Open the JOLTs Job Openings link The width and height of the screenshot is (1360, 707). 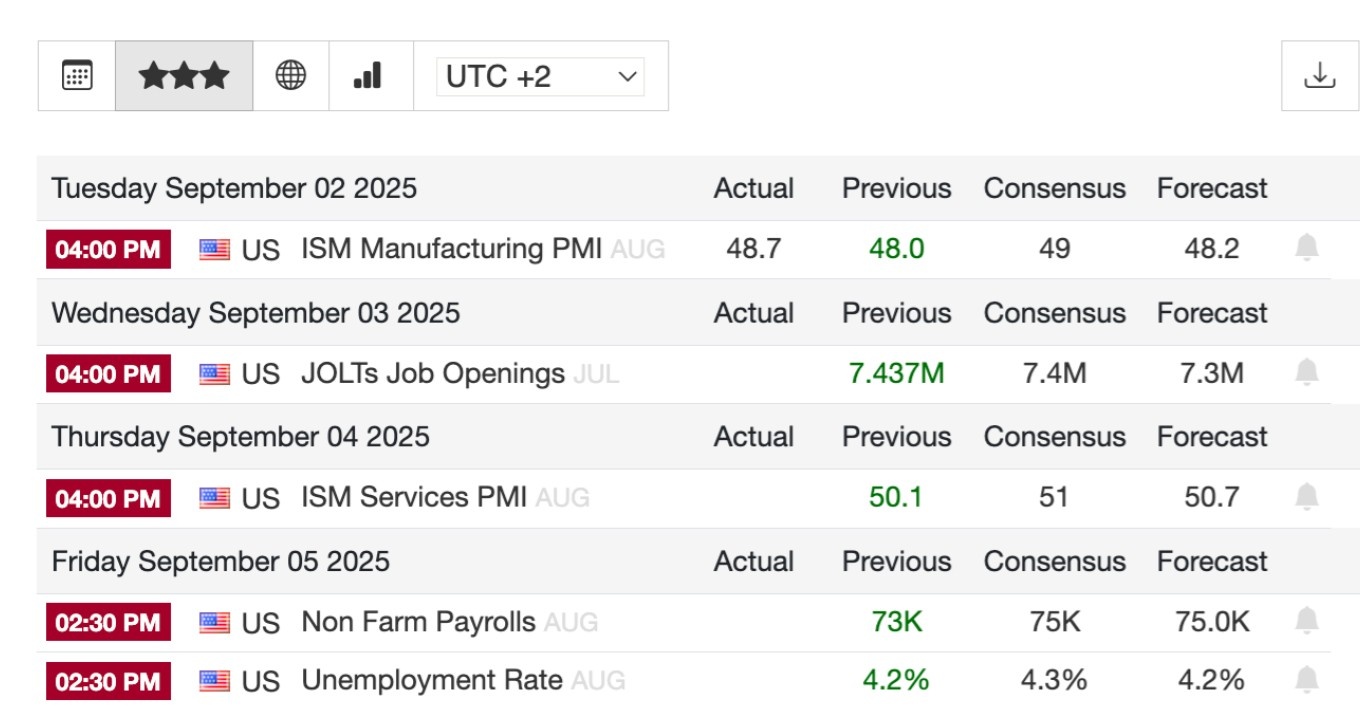click(433, 373)
